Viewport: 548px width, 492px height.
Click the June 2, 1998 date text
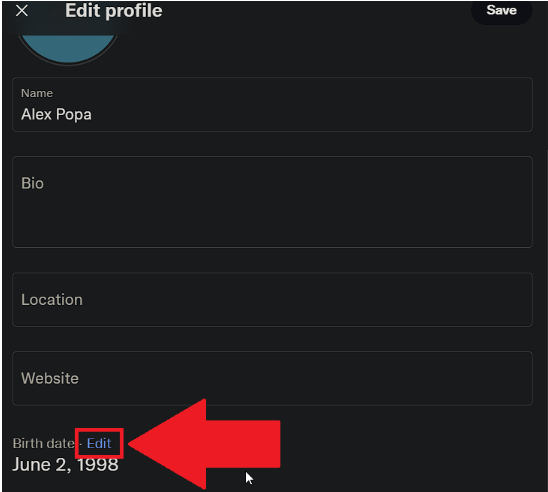[x=65, y=465]
